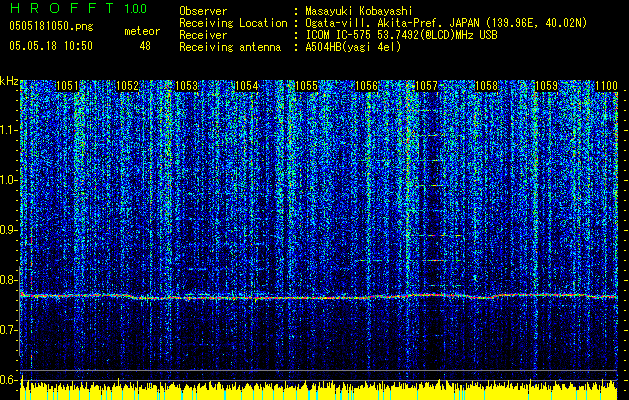Viewport: 629px width, 400px height.
Task: Select the 1053 time marker
Action: click(186, 87)
